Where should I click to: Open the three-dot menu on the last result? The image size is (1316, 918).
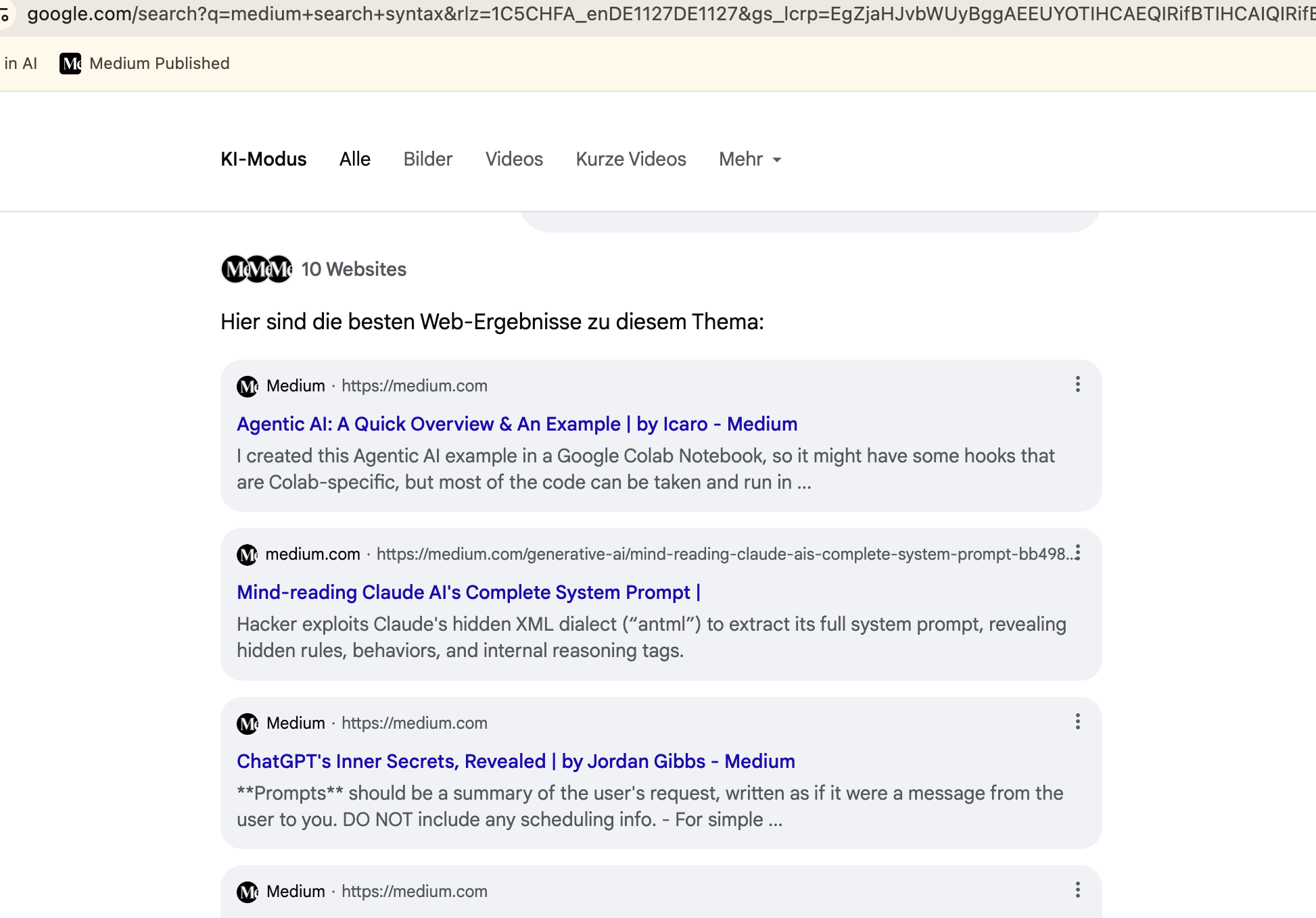point(1077,890)
